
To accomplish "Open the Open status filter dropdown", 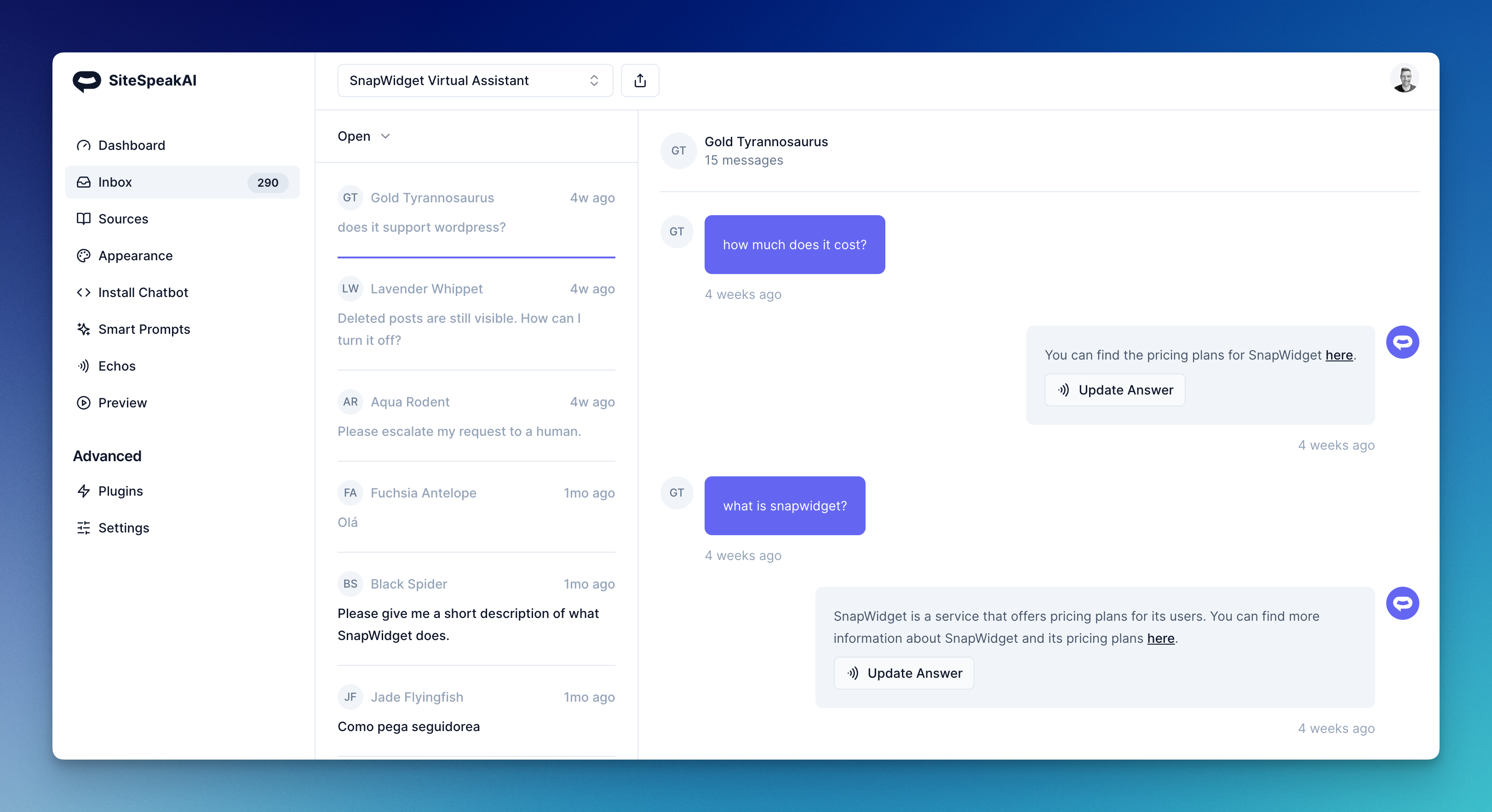I will click(354, 136).
